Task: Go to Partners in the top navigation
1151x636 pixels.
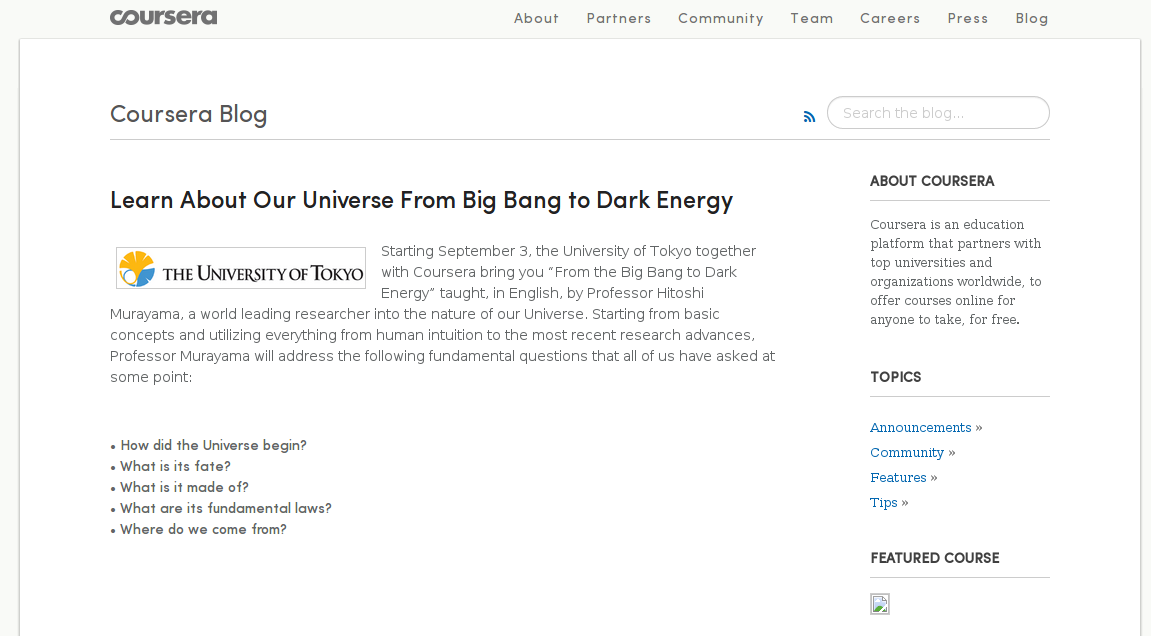Action: point(619,18)
